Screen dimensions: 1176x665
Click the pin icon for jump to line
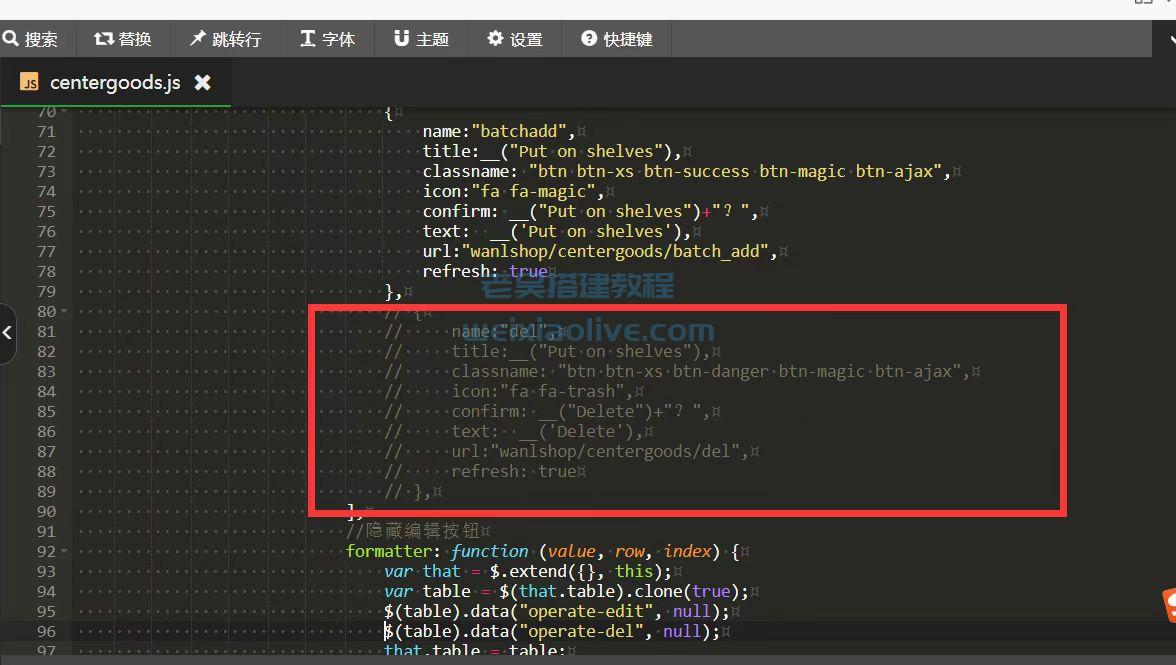point(197,39)
